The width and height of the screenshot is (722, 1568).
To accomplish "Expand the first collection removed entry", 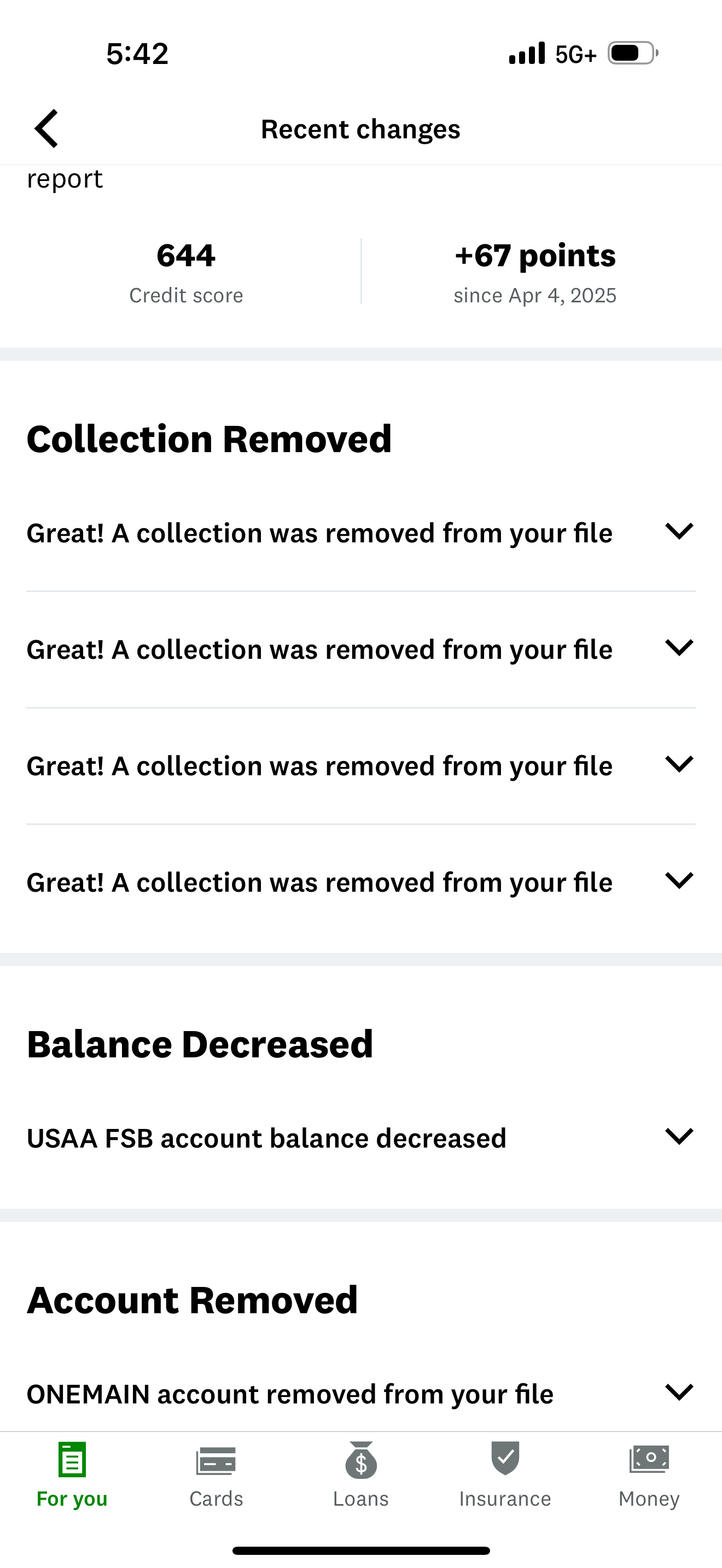I will tap(681, 532).
